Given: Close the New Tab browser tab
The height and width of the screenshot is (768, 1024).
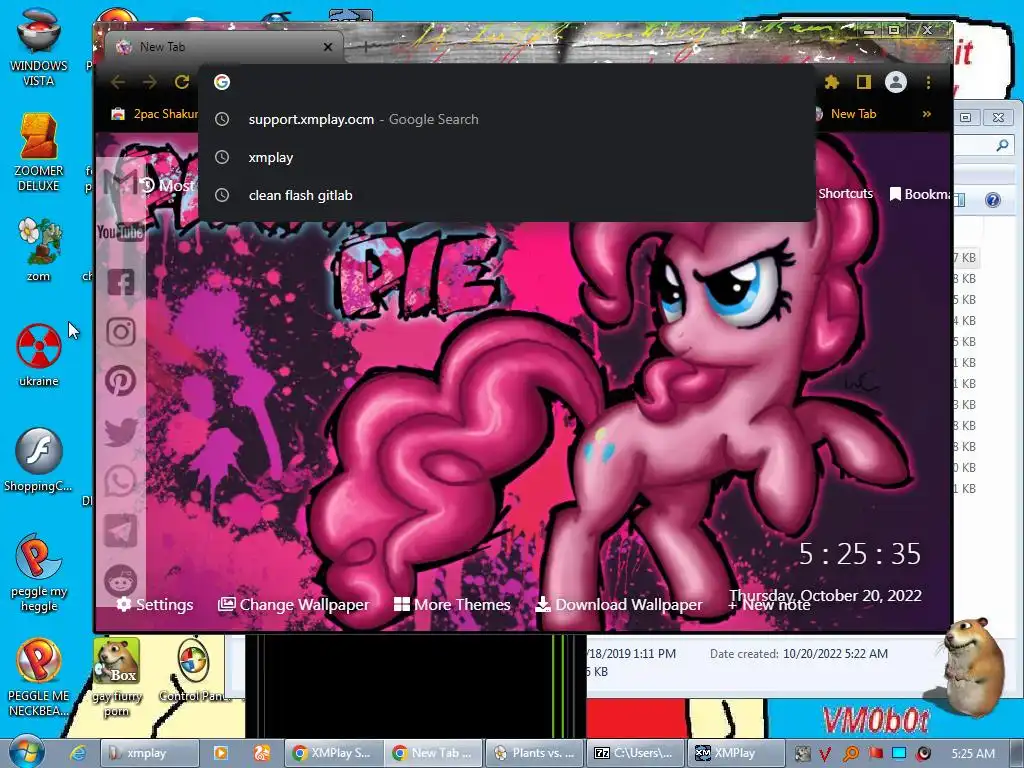Looking at the screenshot, I should pyautogui.click(x=328, y=47).
